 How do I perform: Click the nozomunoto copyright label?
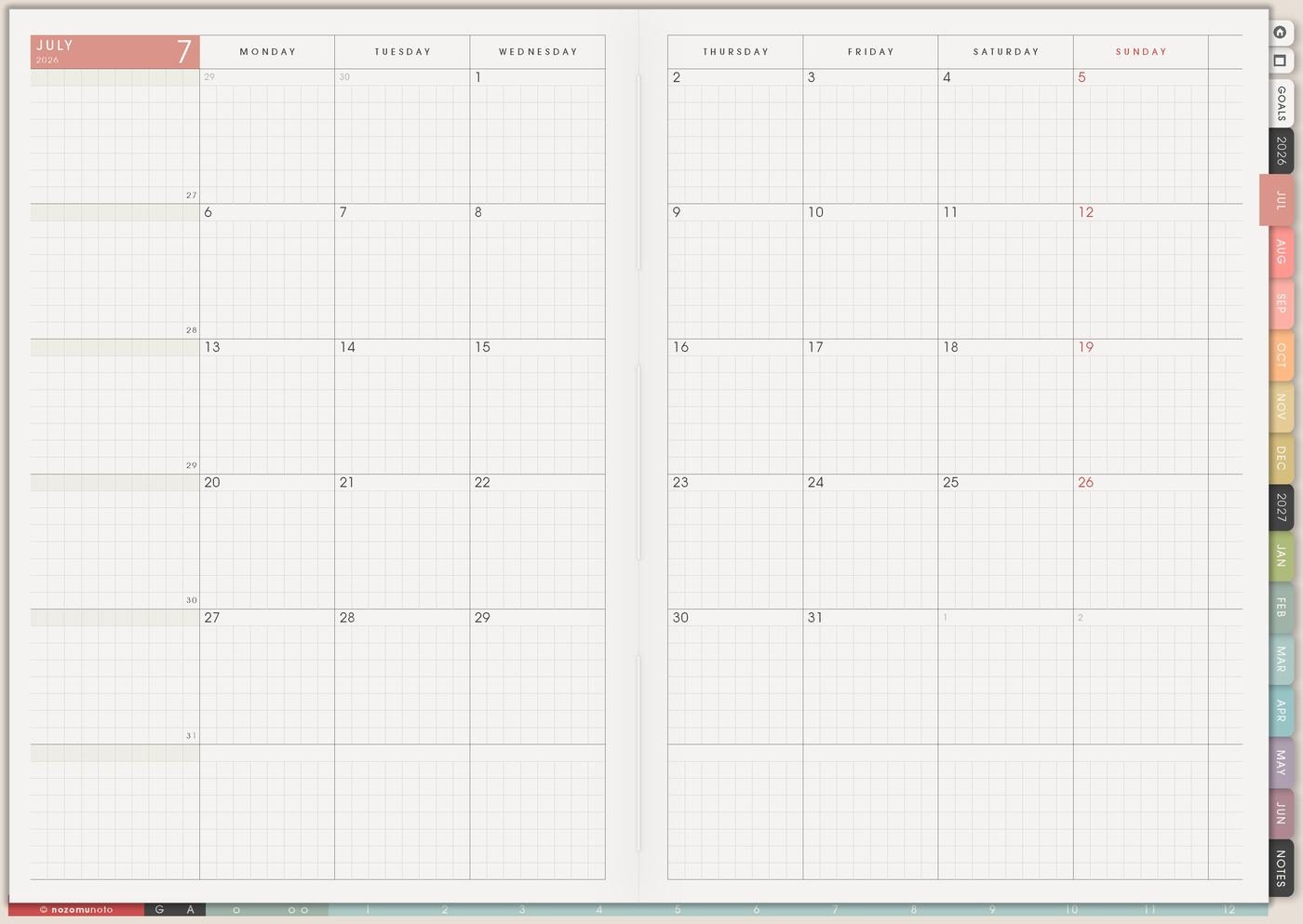(76, 909)
